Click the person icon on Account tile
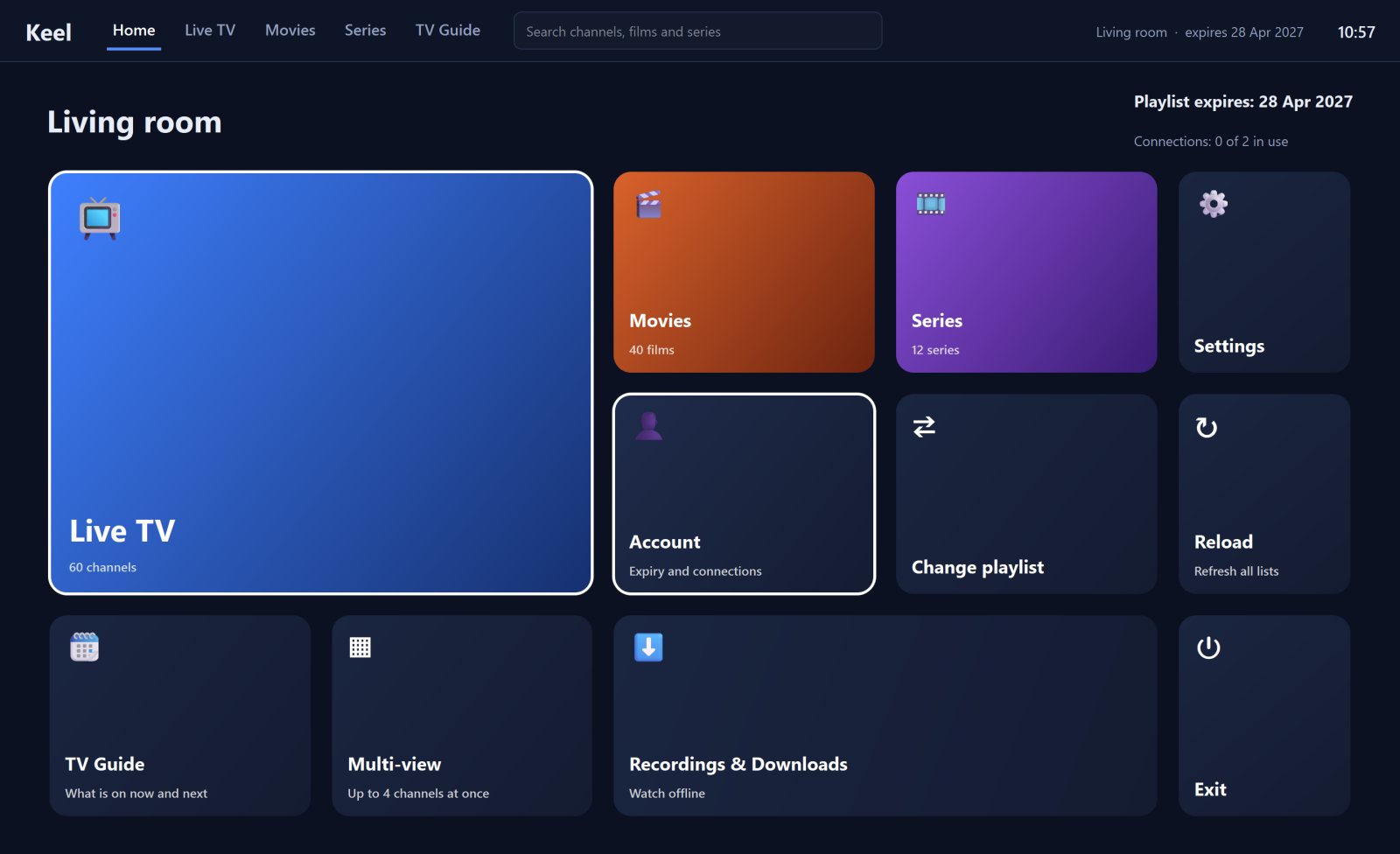The image size is (1400, 854). pos(648,426)
